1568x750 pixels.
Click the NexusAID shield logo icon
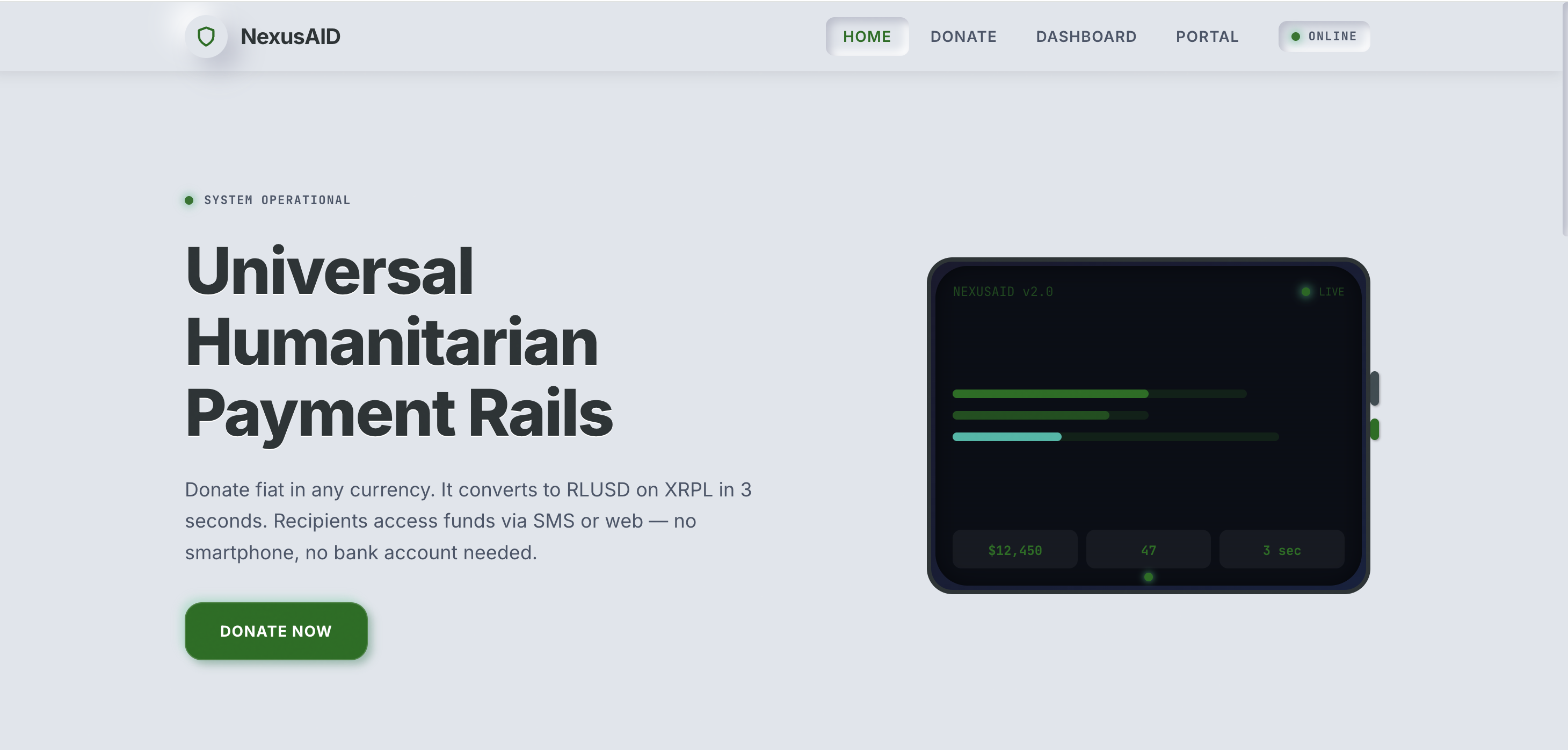(206, 37)
